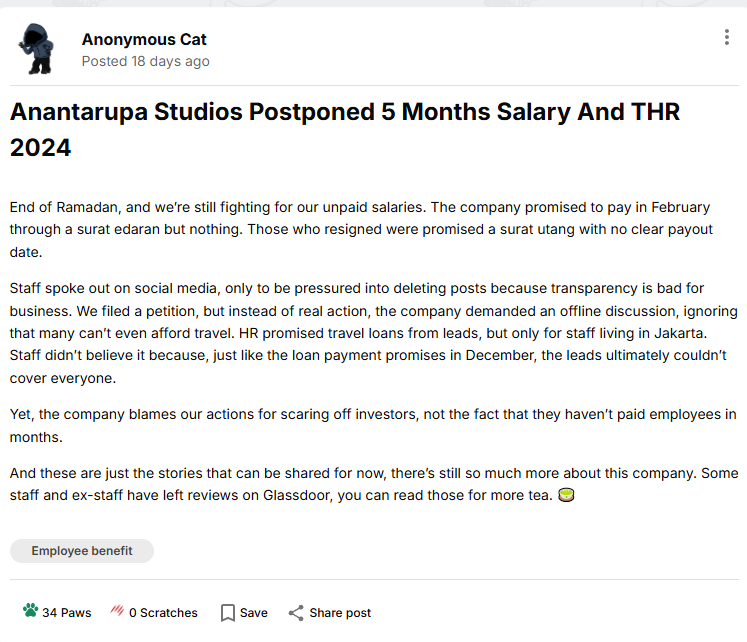Choose the Share post label
This screenshot has height=642, width=747.
pos(340,613)
